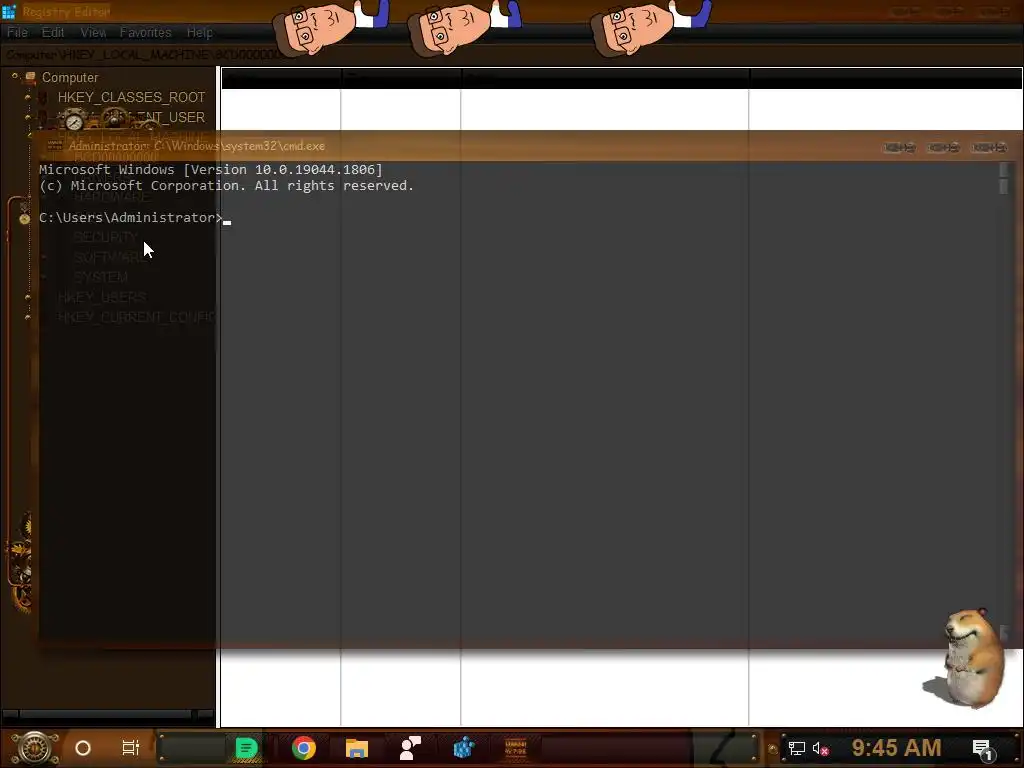The width and height of the screenshot is (1024, 768).
Task: Open the green chat app on taskbar
Action: (x=246, y=748)
